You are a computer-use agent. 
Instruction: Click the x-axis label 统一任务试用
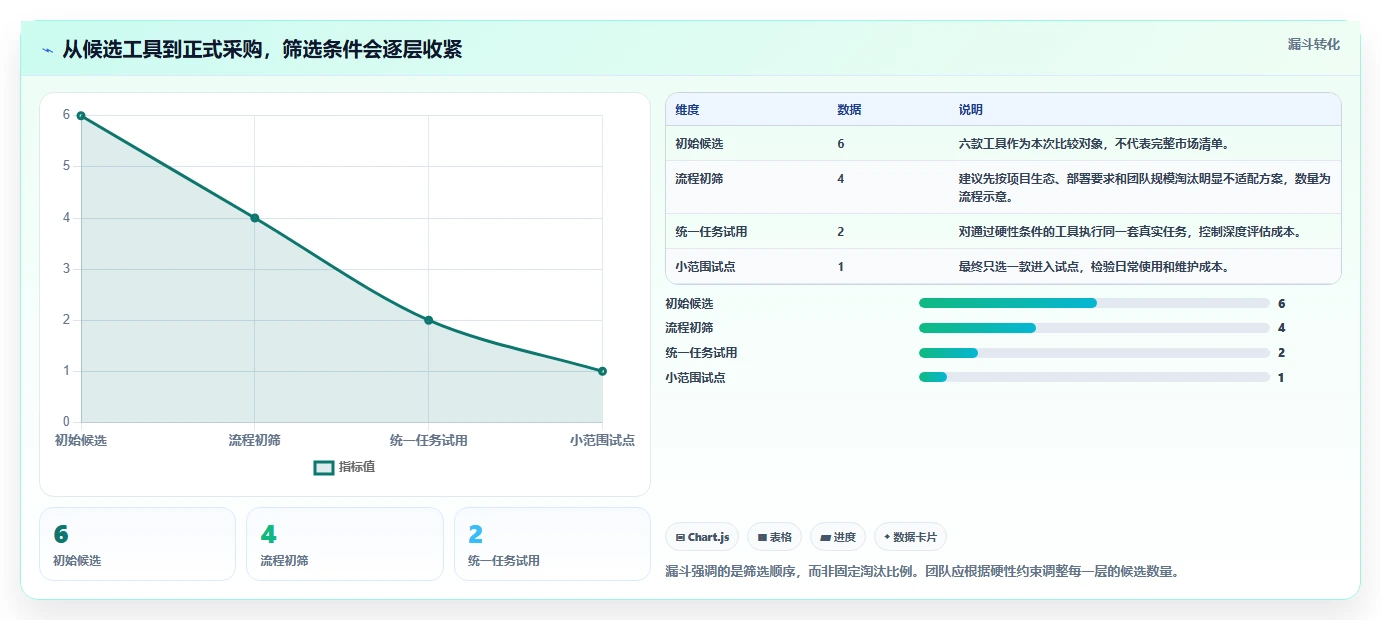(x=429, y=440)
